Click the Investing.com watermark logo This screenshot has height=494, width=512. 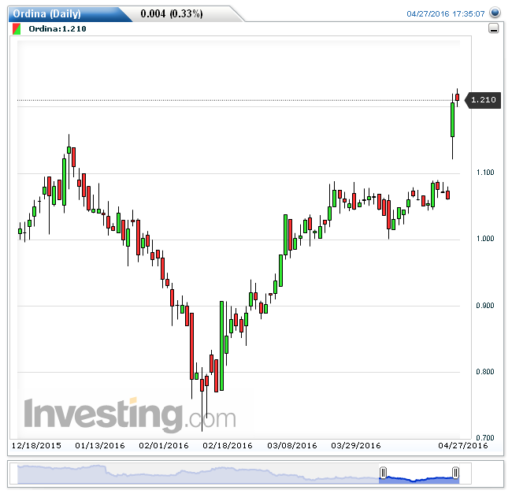[130, 414]
